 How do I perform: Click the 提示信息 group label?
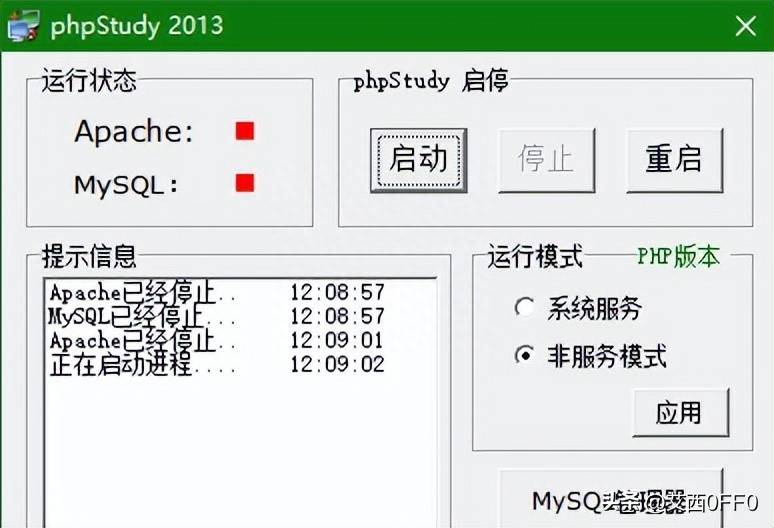point(89,256)
